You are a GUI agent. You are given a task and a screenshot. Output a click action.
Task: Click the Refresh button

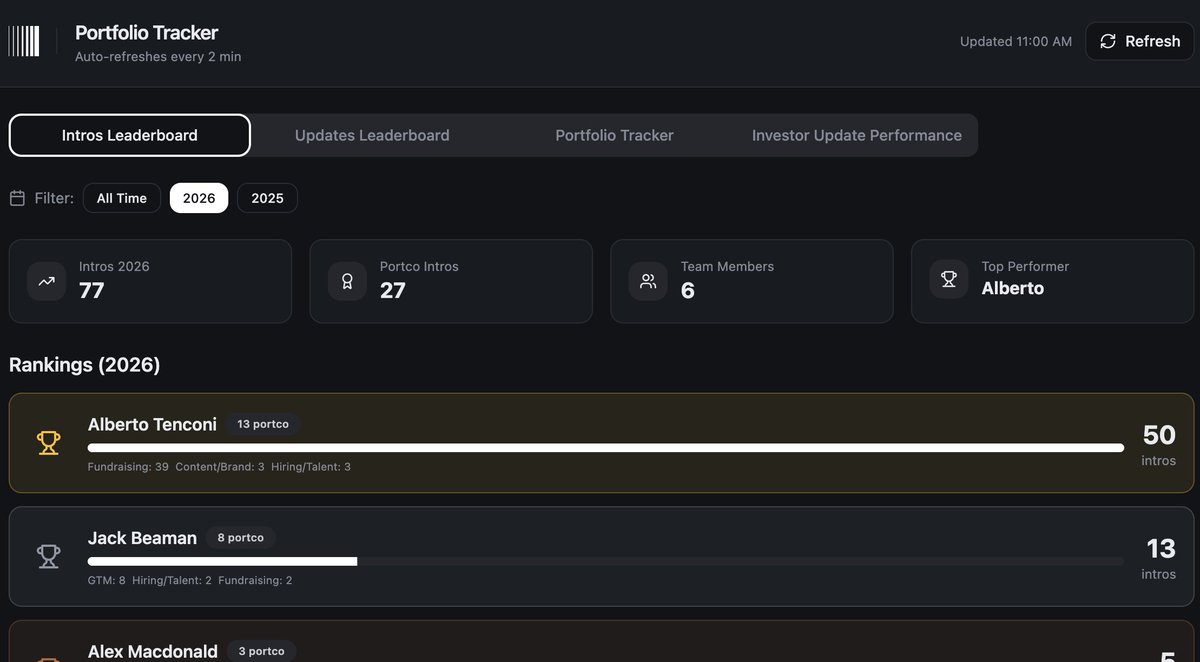coord(1140,41)
